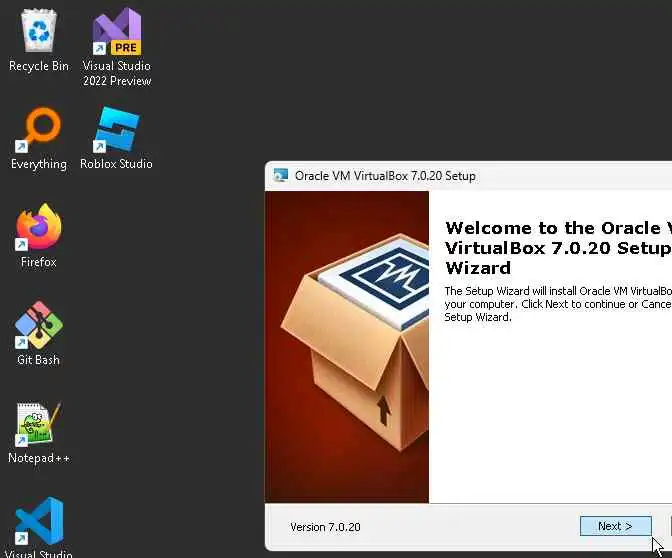Click Next in VirtualBox setup wizard

[x=615, y=526]
